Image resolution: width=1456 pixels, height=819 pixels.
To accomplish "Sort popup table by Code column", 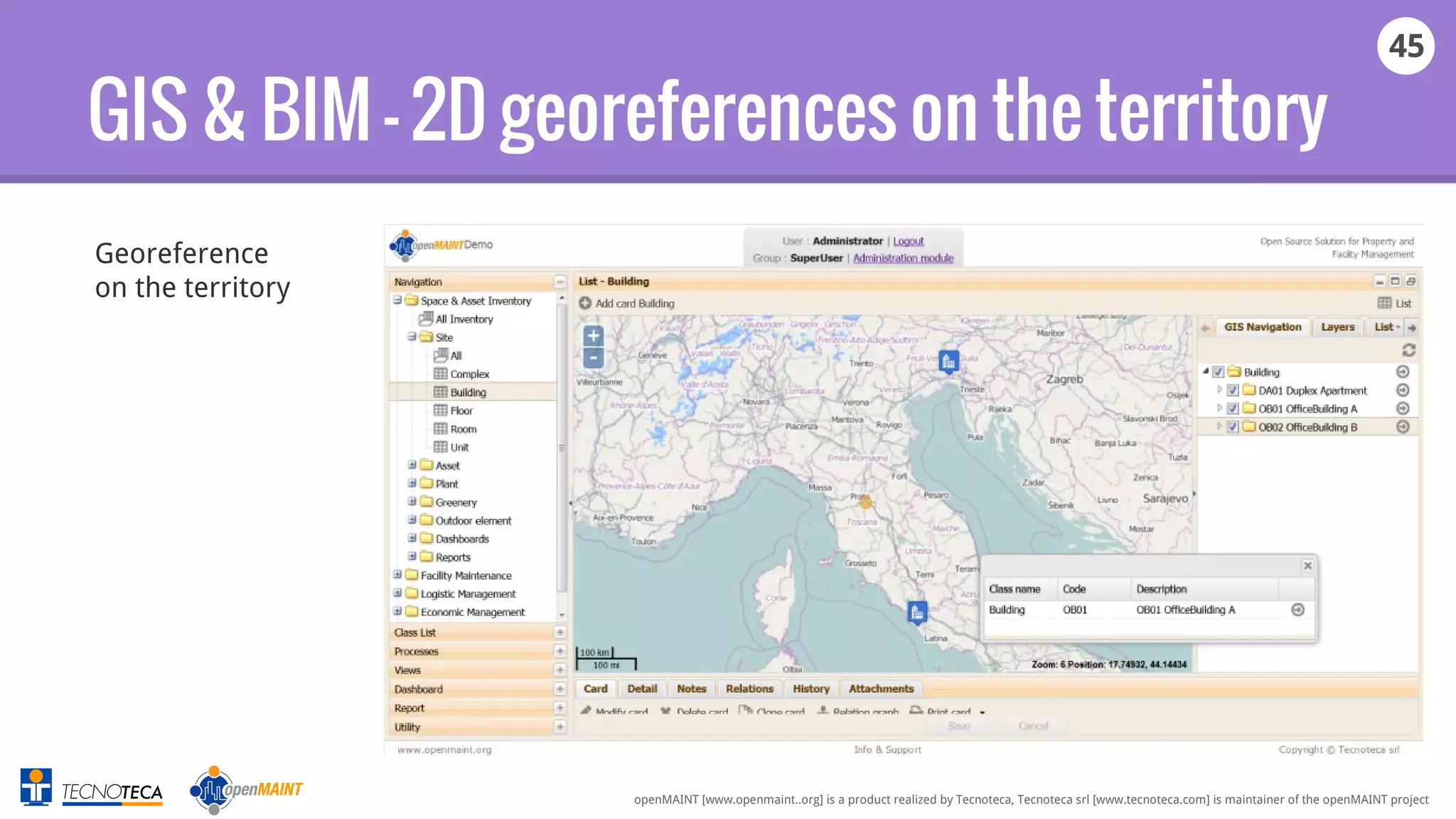I will [x=1093, y=589].
